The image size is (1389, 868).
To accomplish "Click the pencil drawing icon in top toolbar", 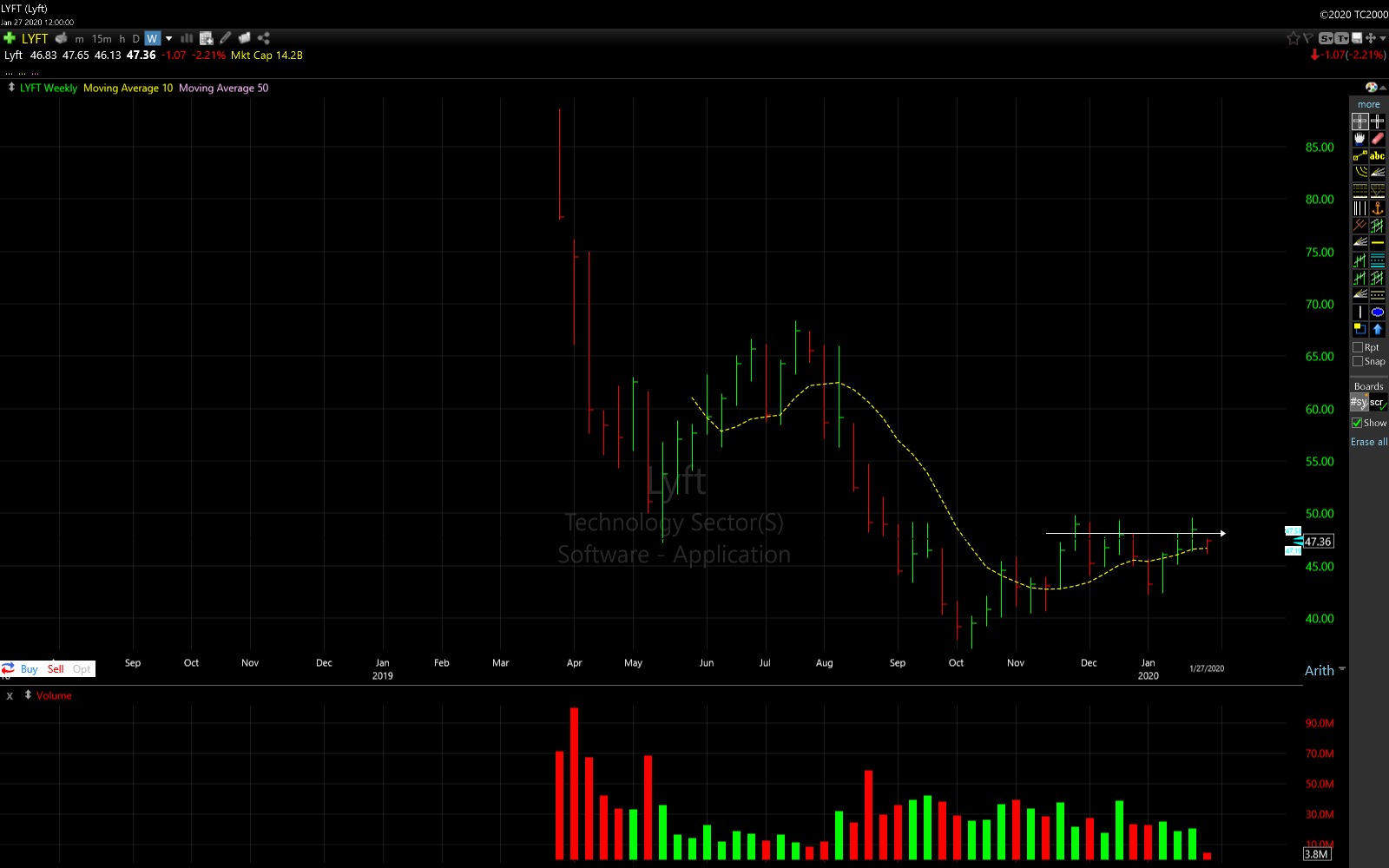I will point(226,38).
